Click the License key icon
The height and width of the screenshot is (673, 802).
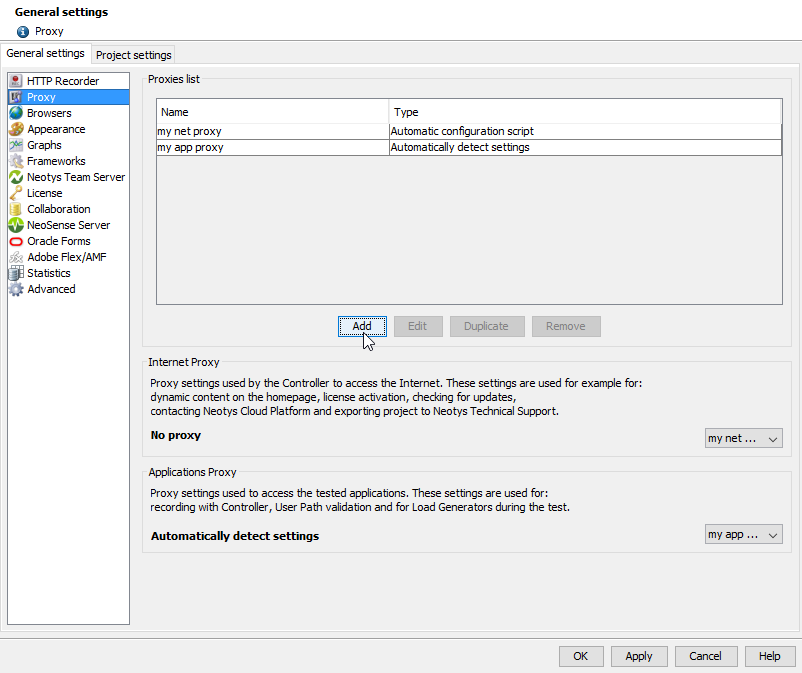click(x=16, y=193)
